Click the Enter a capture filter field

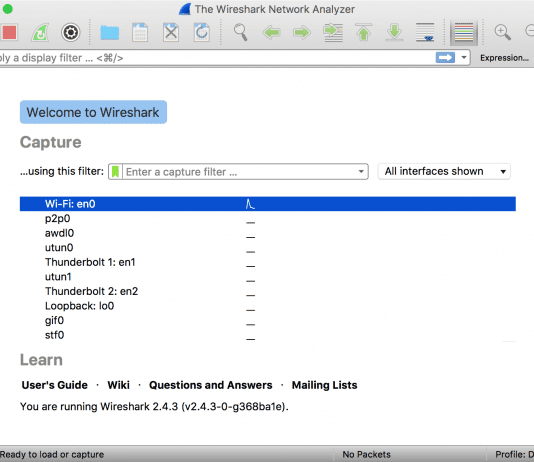tap(239, 172)
